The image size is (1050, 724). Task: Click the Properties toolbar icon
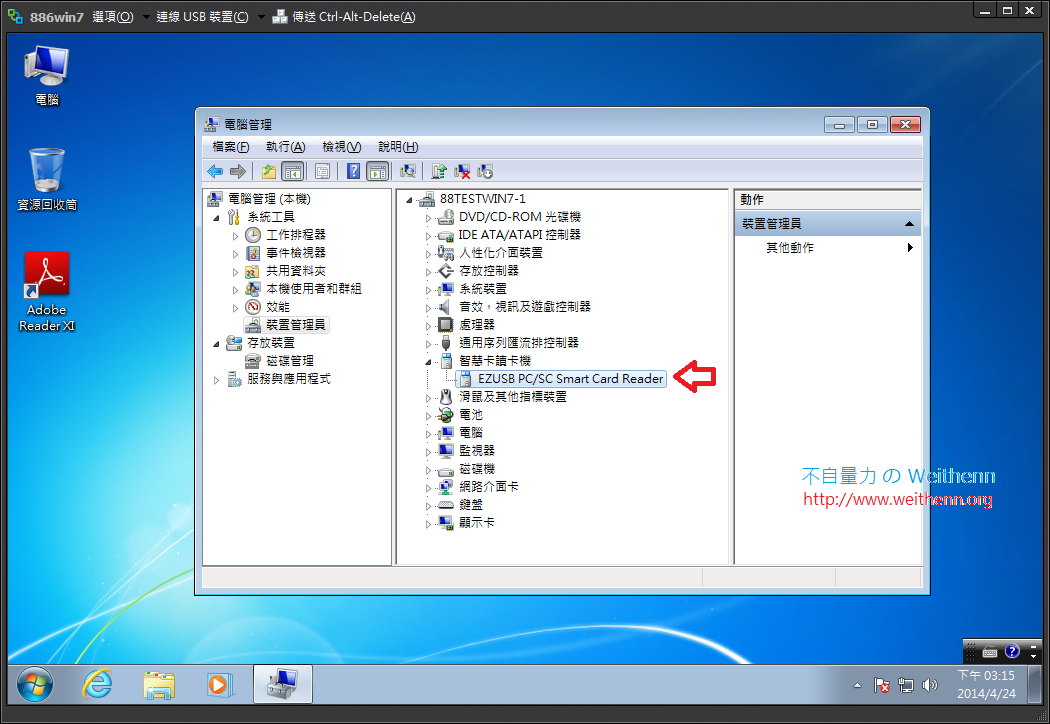click(x=322, y=171)
